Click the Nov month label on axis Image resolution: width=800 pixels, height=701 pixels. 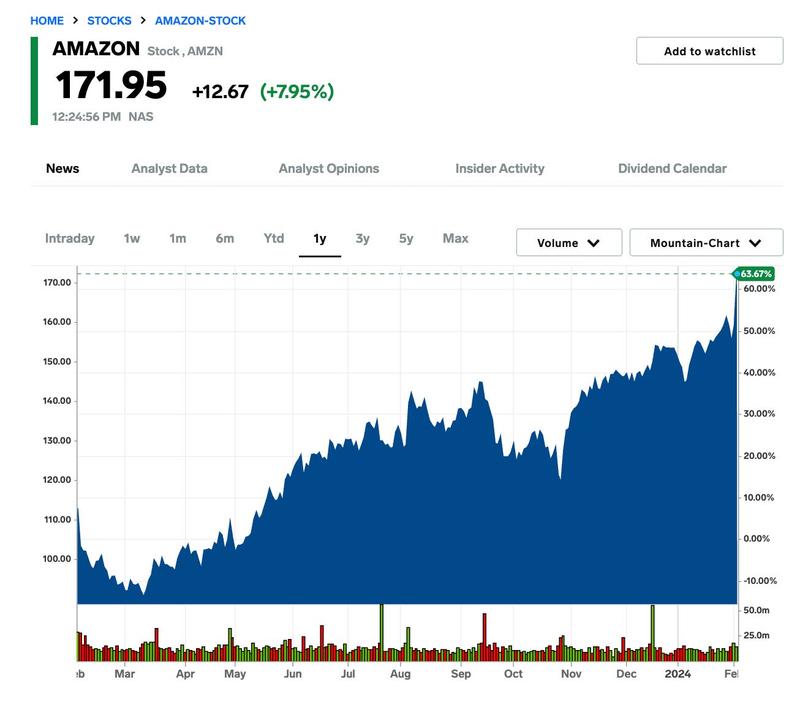tap(571, 674)
